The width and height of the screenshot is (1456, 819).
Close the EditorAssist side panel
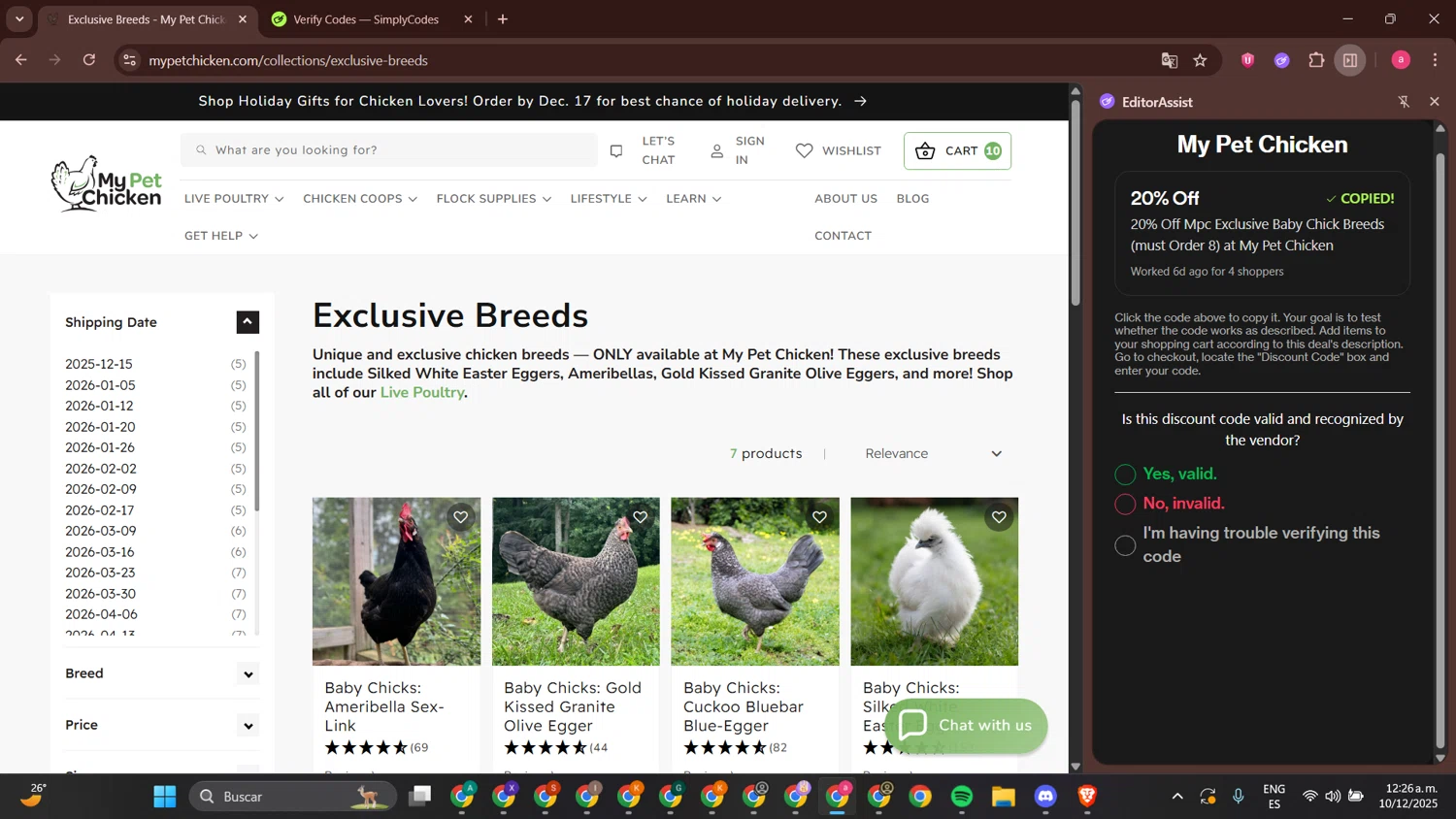pyautogui.click(x=1435, y=101)
